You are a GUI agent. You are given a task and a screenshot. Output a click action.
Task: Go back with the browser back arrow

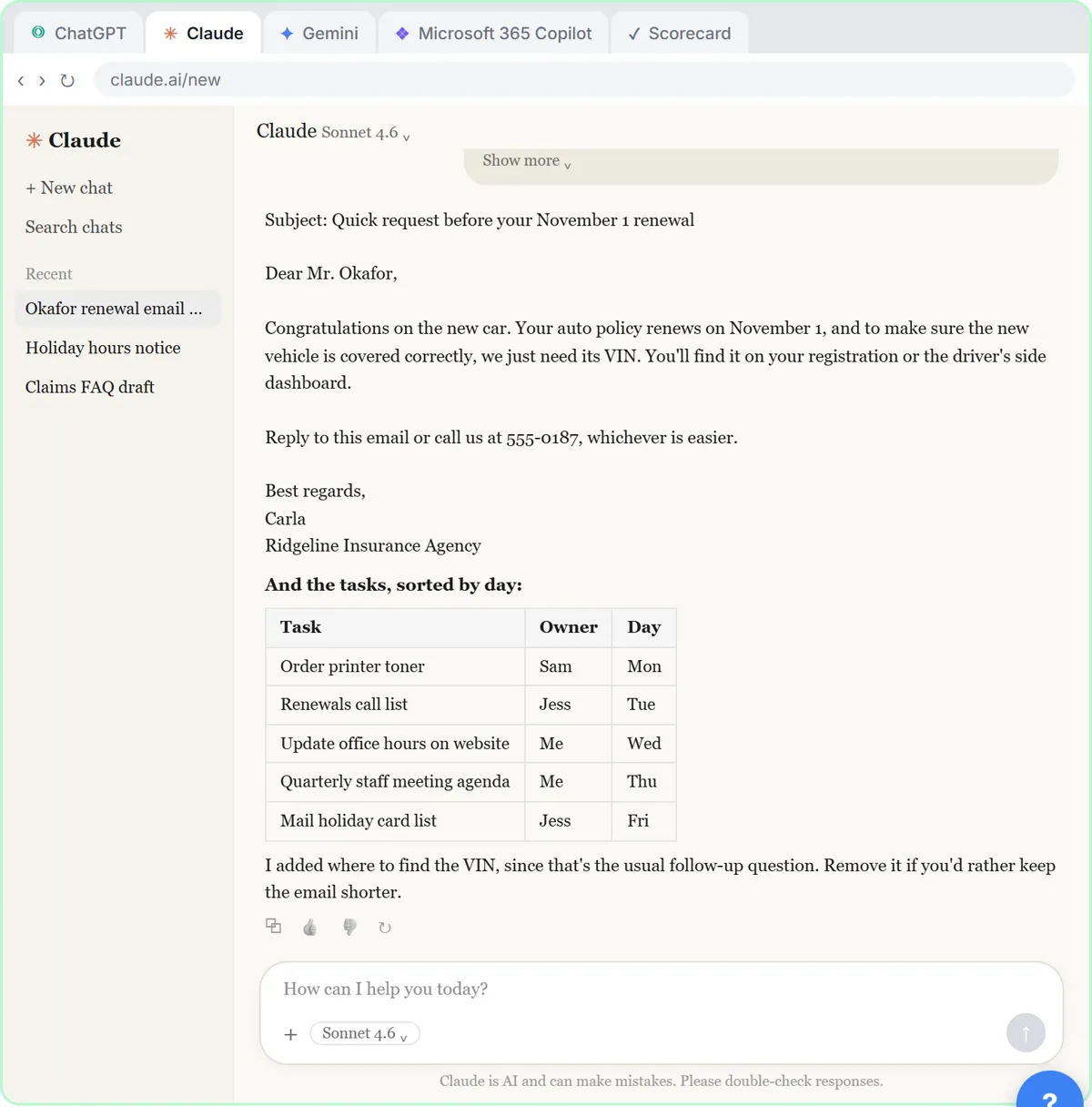pos(21,80)
